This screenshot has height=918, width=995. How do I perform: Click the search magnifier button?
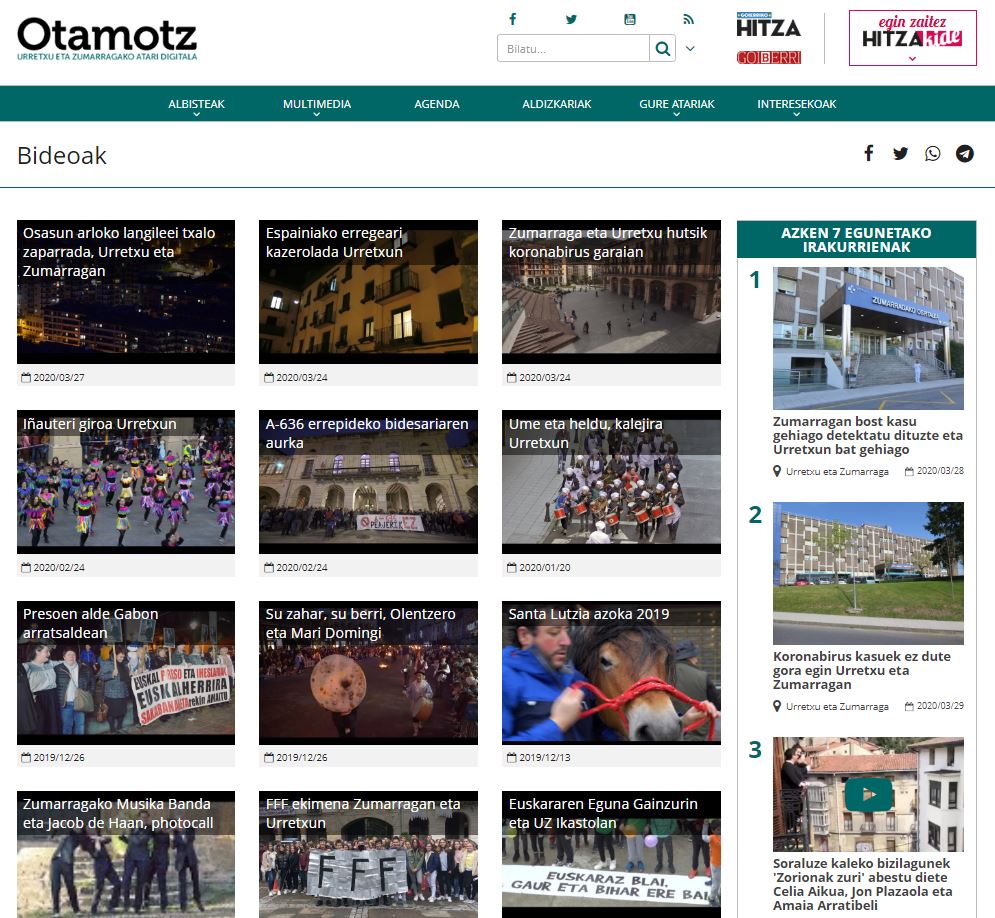662,49
